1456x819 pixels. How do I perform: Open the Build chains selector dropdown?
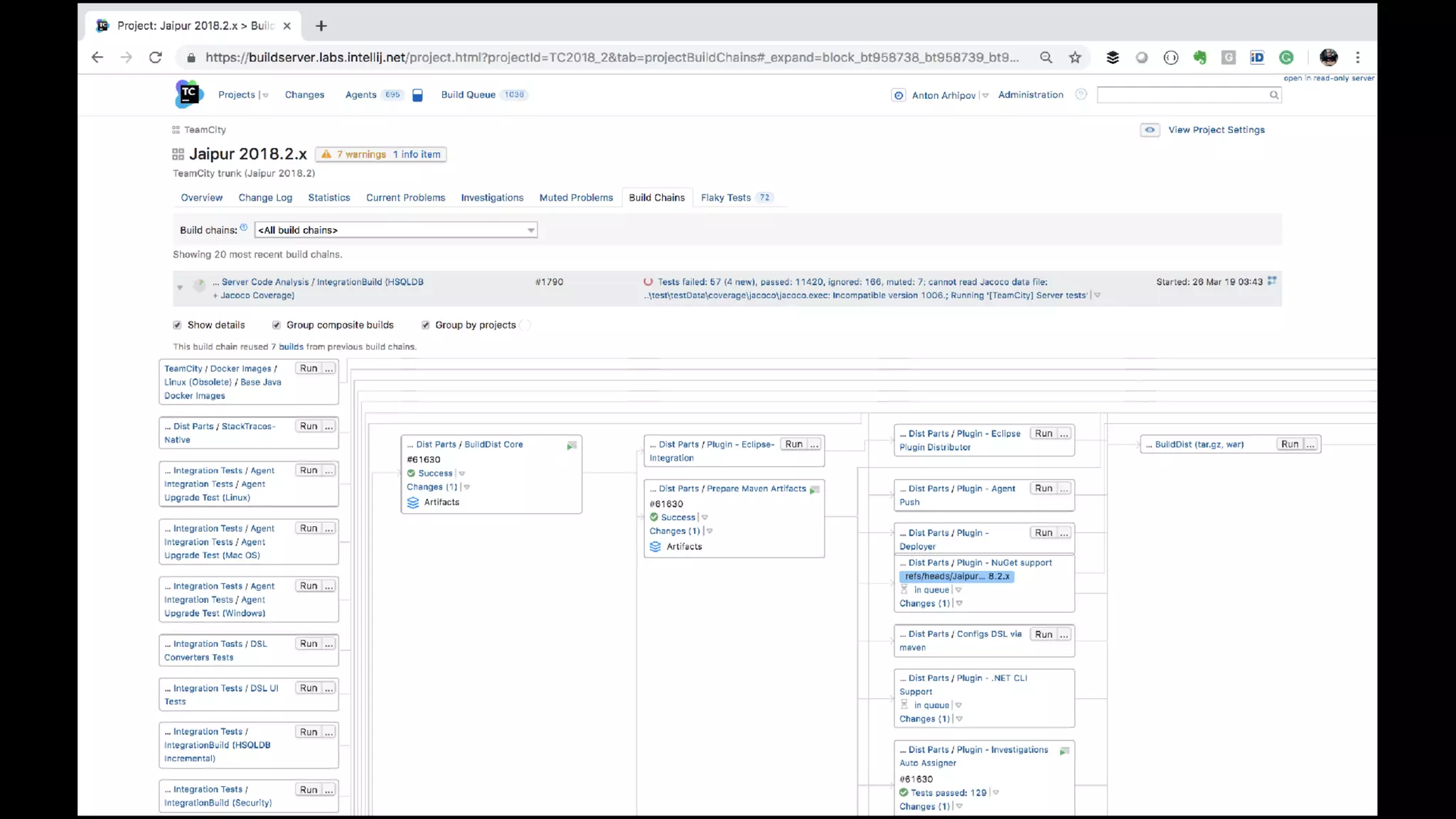(x=395, y=230)
